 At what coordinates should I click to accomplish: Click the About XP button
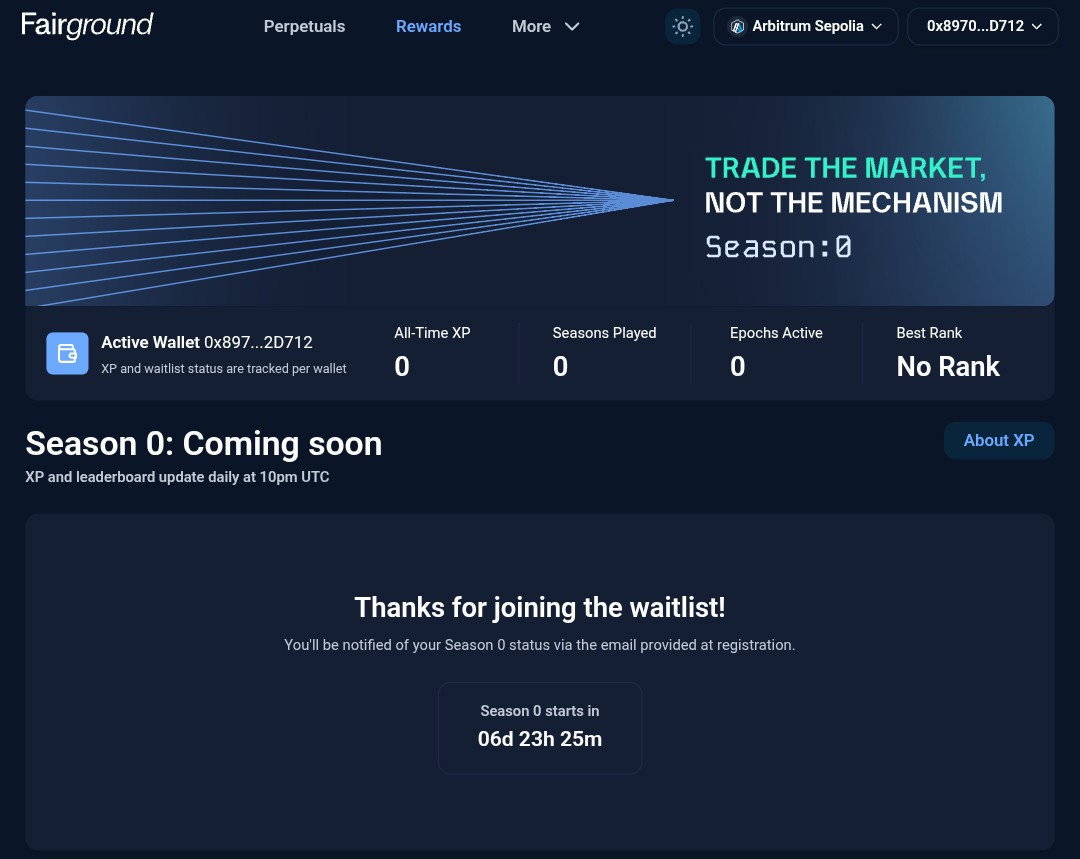999,440
